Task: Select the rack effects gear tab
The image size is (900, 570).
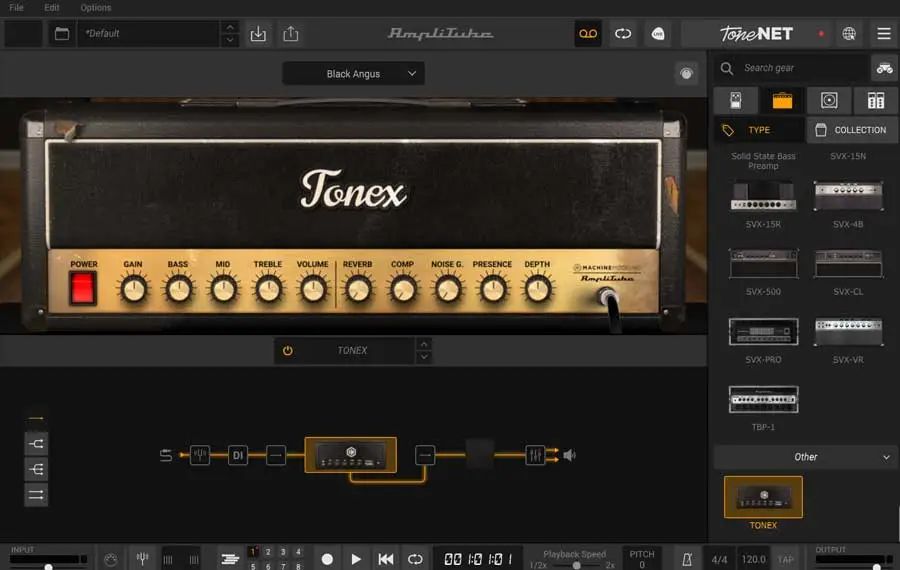Action: (876, 100)
